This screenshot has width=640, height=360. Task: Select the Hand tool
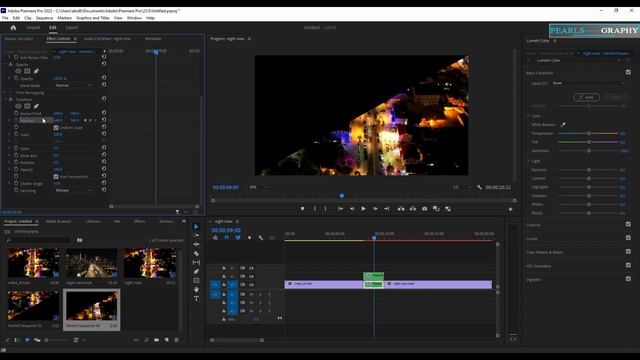196,289
